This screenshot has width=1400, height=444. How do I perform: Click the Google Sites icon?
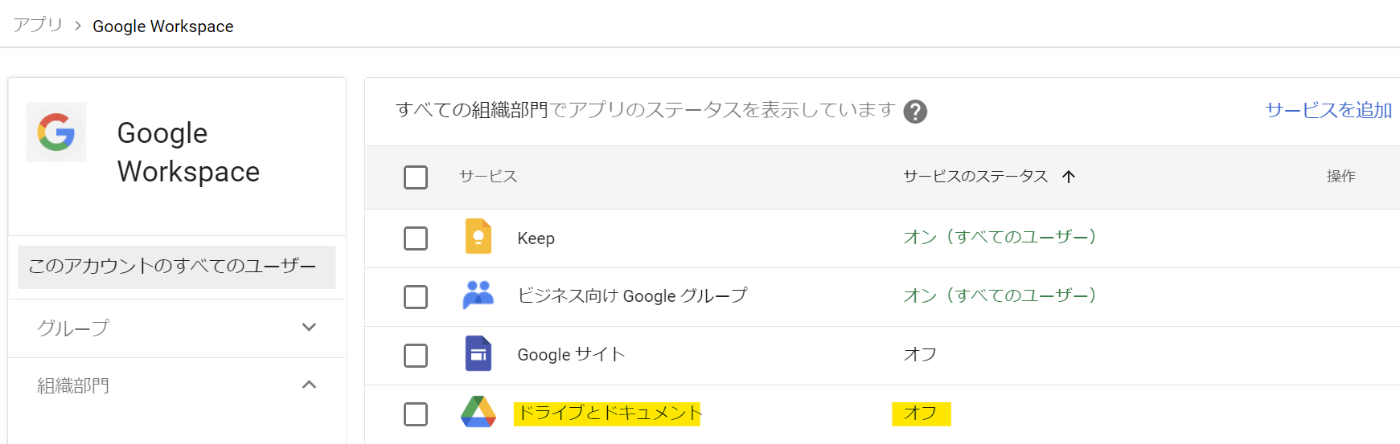[x=478, y=354]
